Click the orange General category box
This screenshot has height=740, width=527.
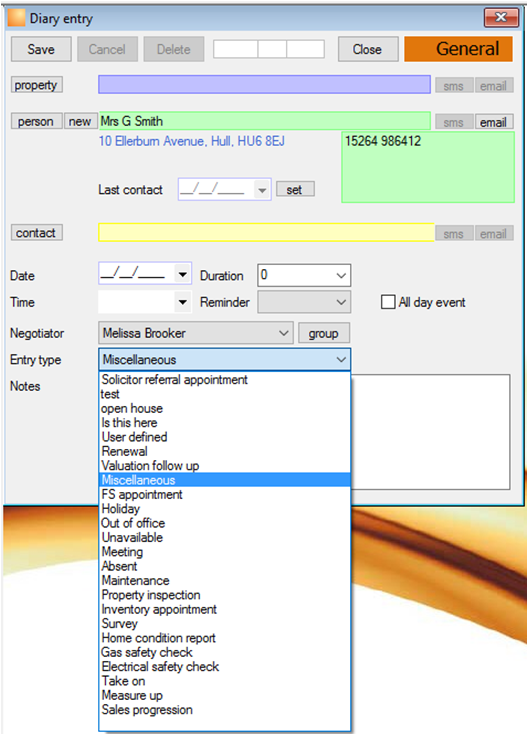pyautogui.click(x=458, y=49)
